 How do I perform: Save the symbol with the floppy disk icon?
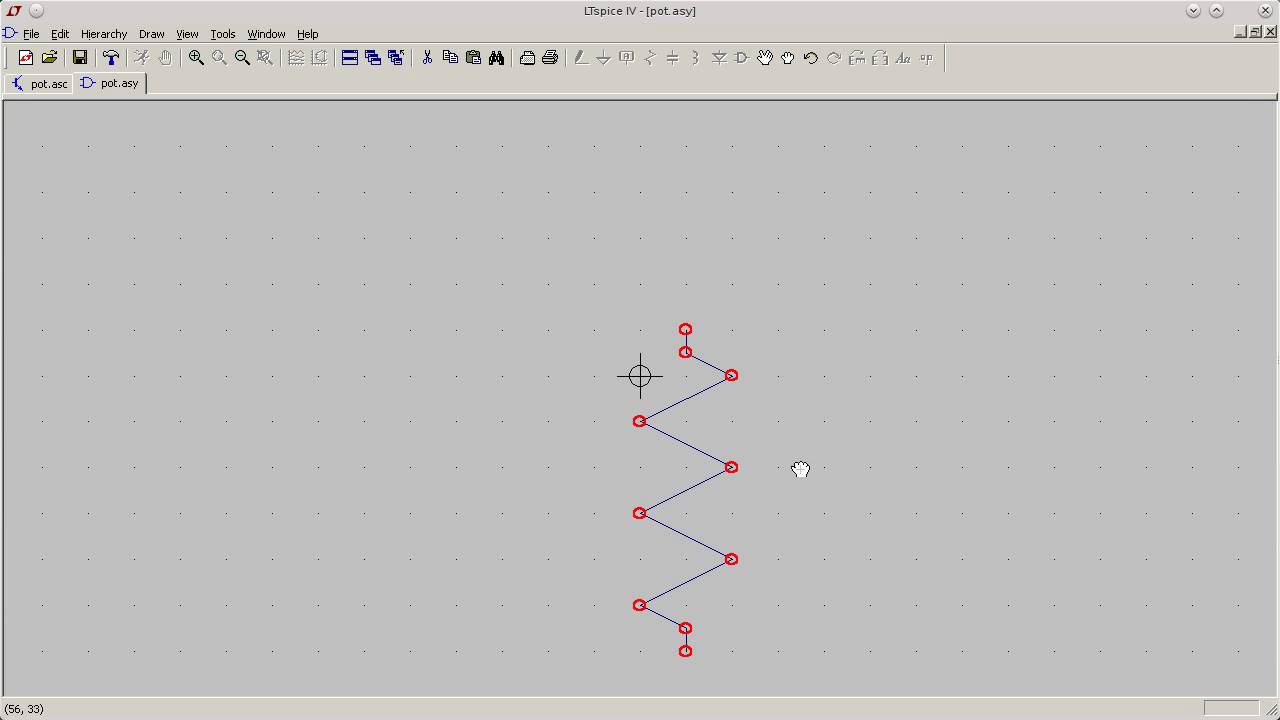click(x=80, y=58)
